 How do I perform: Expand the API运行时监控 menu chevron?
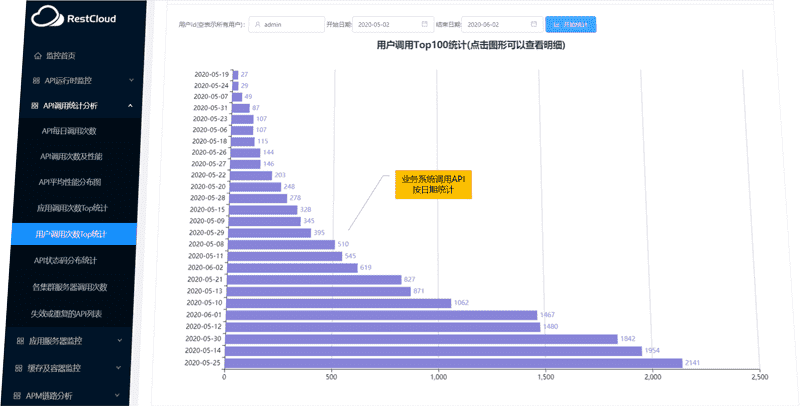click(131, 80)
